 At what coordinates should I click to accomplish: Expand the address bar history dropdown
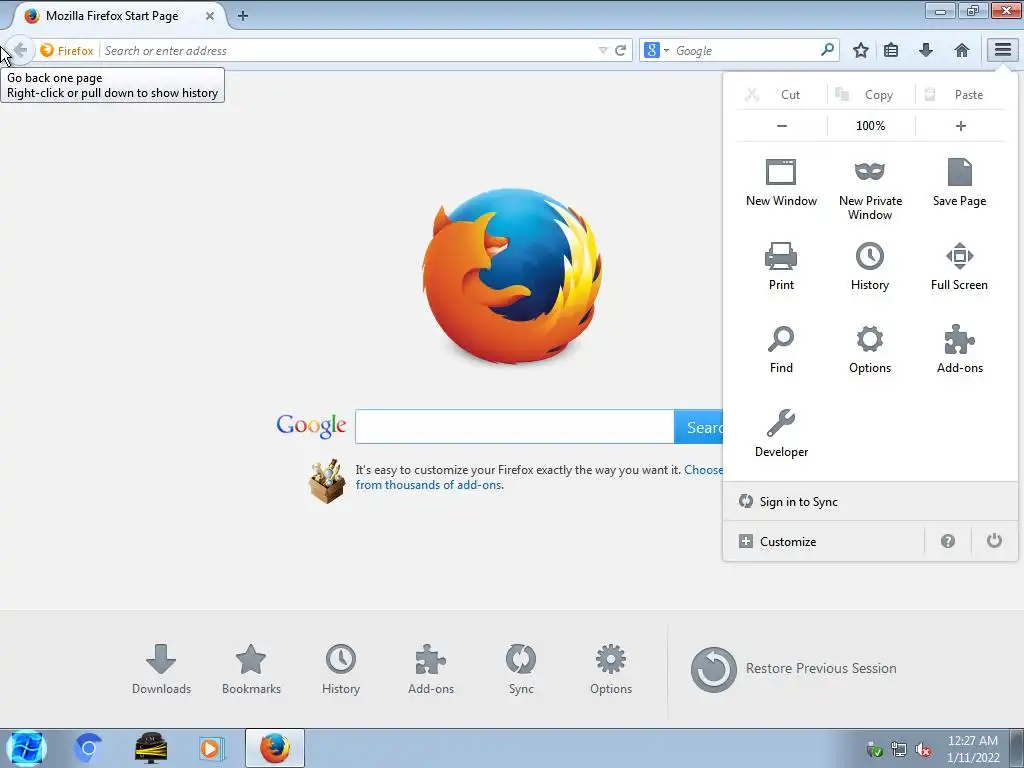pos(603,50)
